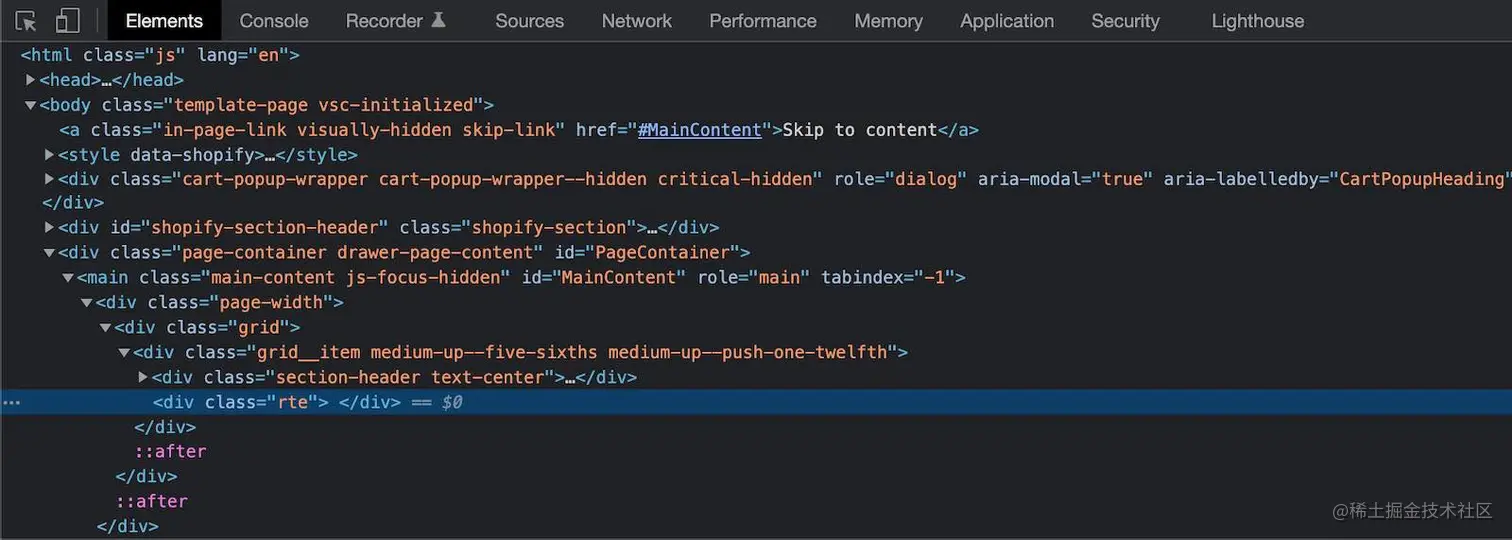Select the html class js row
This screenshot has height=540, width=1512.
tap(756, 55)
